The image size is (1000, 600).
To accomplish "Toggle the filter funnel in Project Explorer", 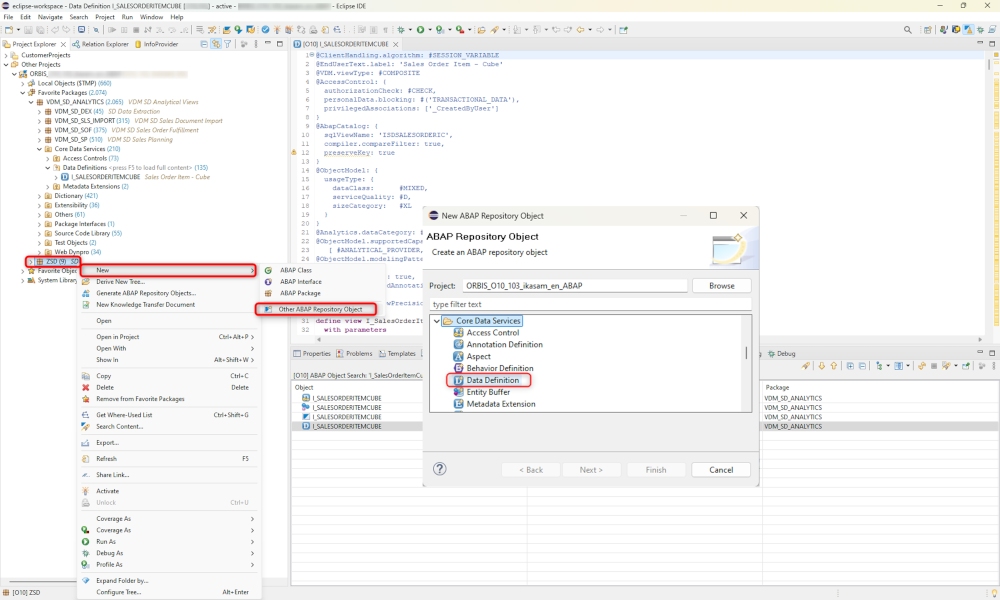I will click(227, 44).
